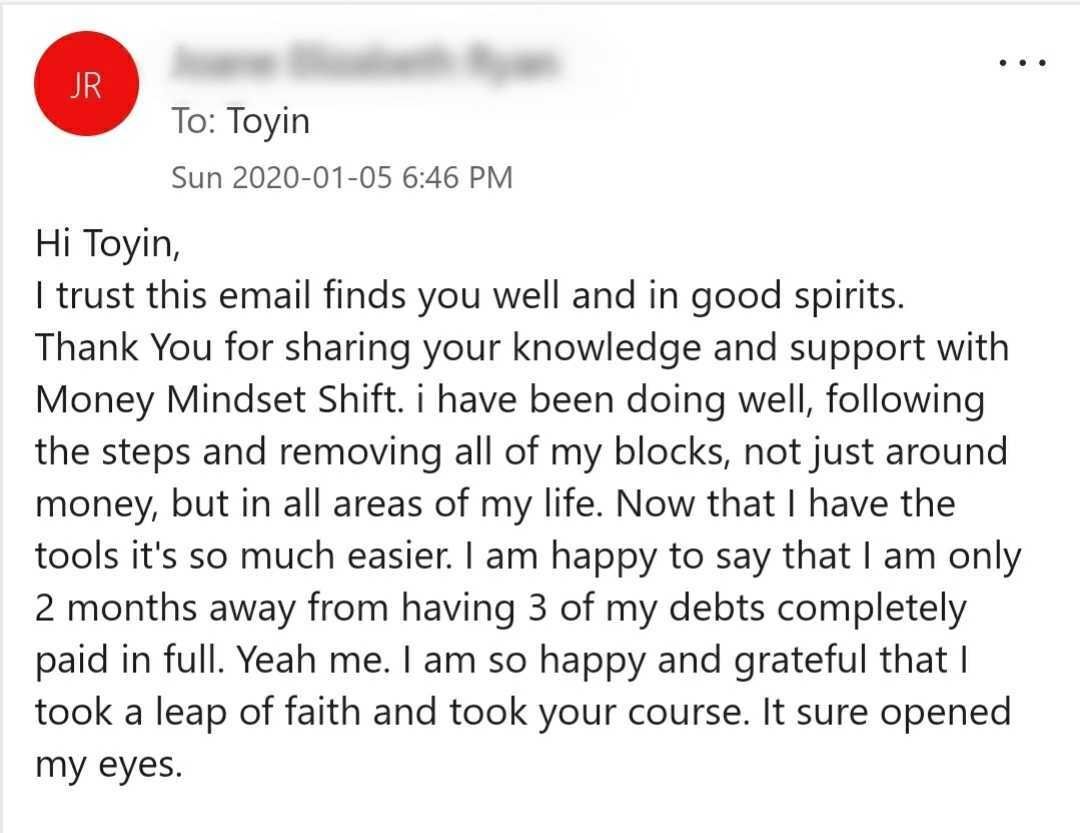This screenshot has width=1080, height=833.
Task: Open the three-dot more actions menu
Action: 1022,63
